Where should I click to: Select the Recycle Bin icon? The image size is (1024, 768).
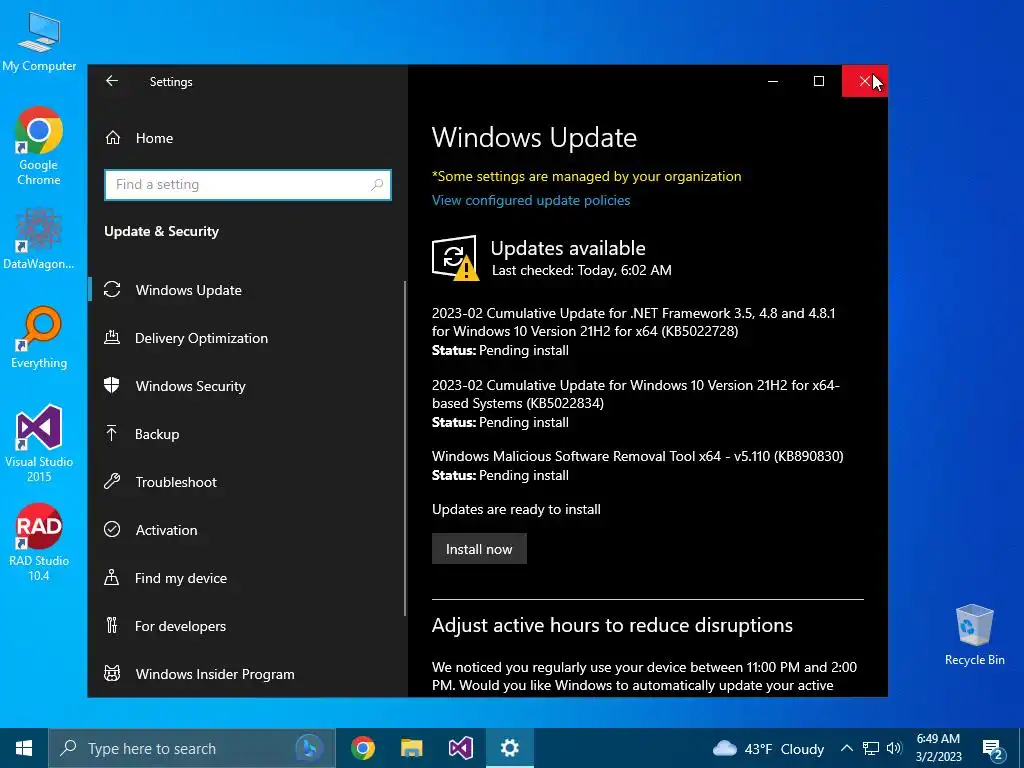974,635
